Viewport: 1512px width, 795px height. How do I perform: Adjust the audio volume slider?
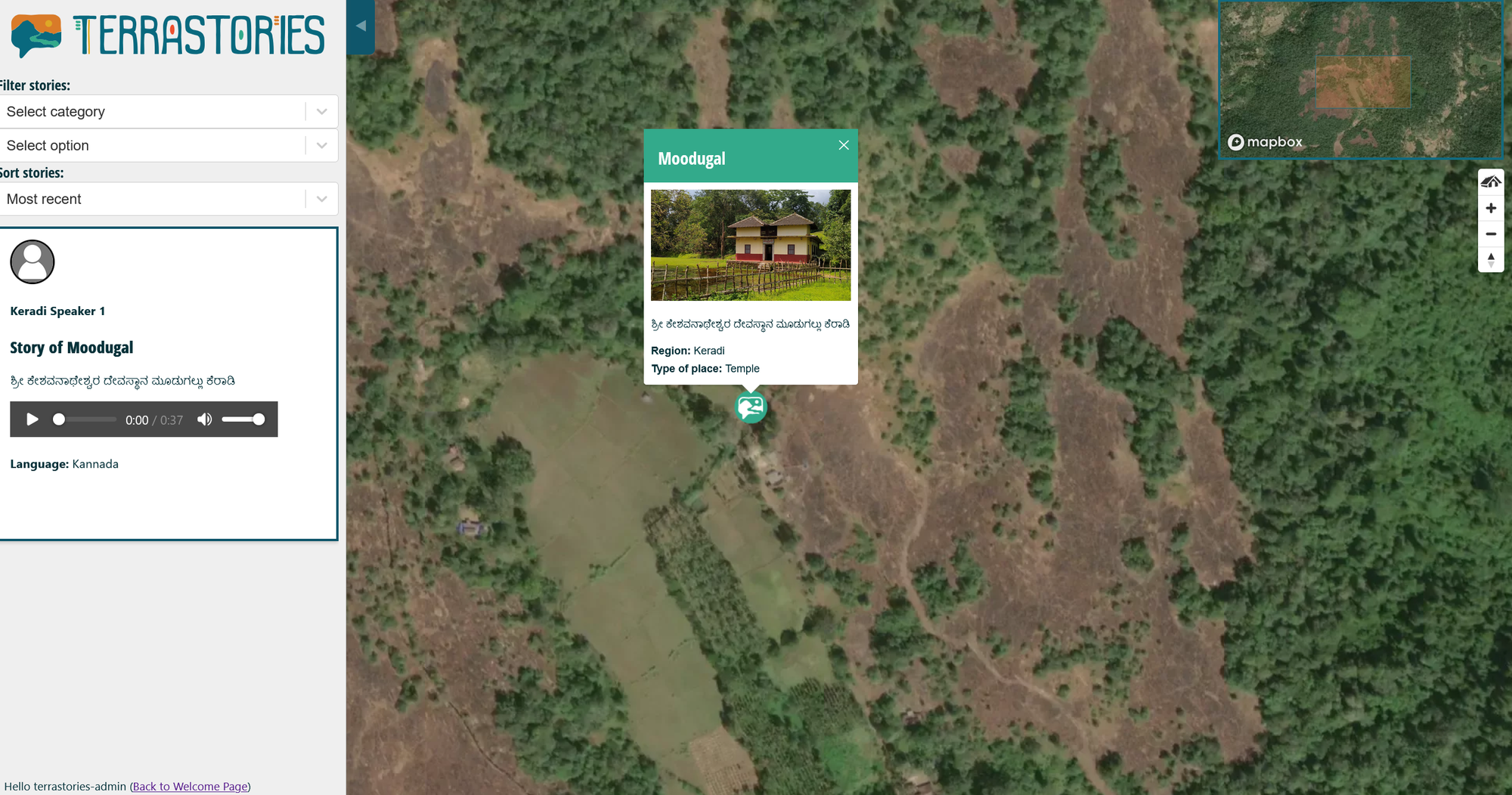(243, 419)
